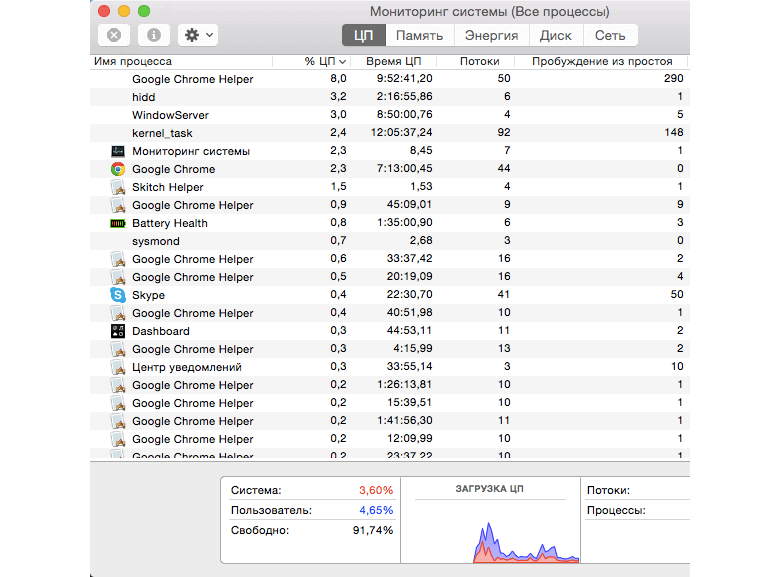Open the gear actions dropdown menu
Viewport: 780px width, 577px height.
(198, 35)
